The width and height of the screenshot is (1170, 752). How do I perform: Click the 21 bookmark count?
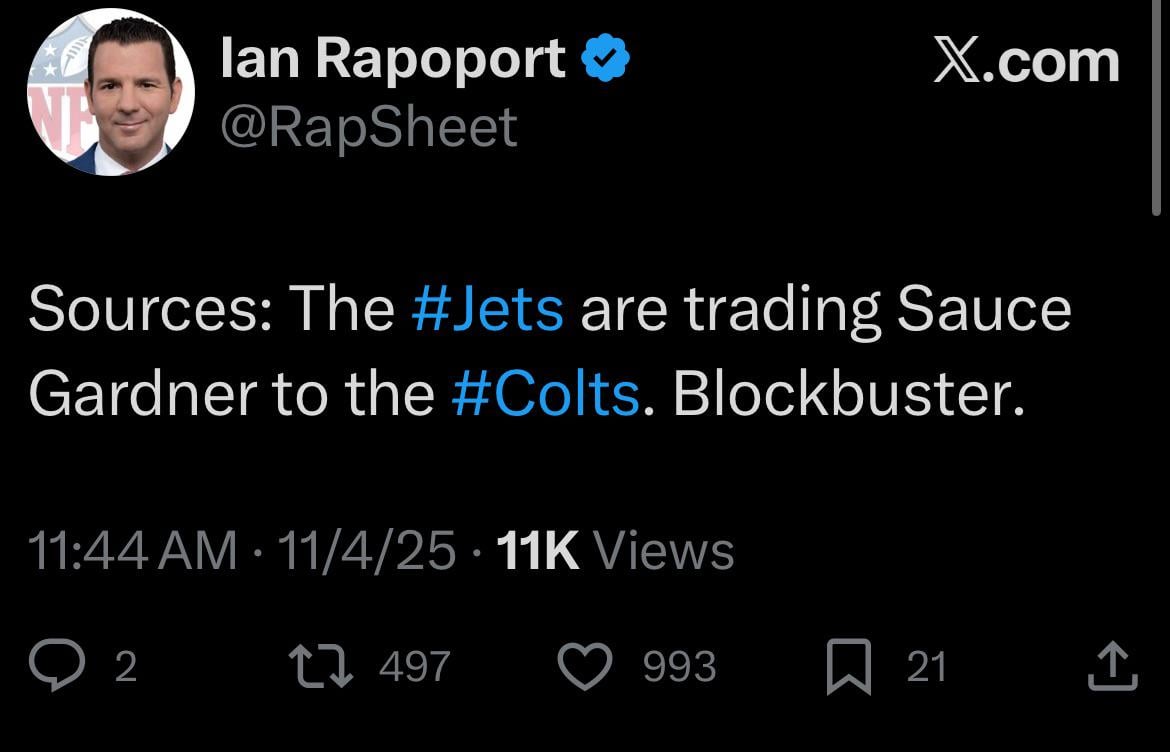click(927, 664)
